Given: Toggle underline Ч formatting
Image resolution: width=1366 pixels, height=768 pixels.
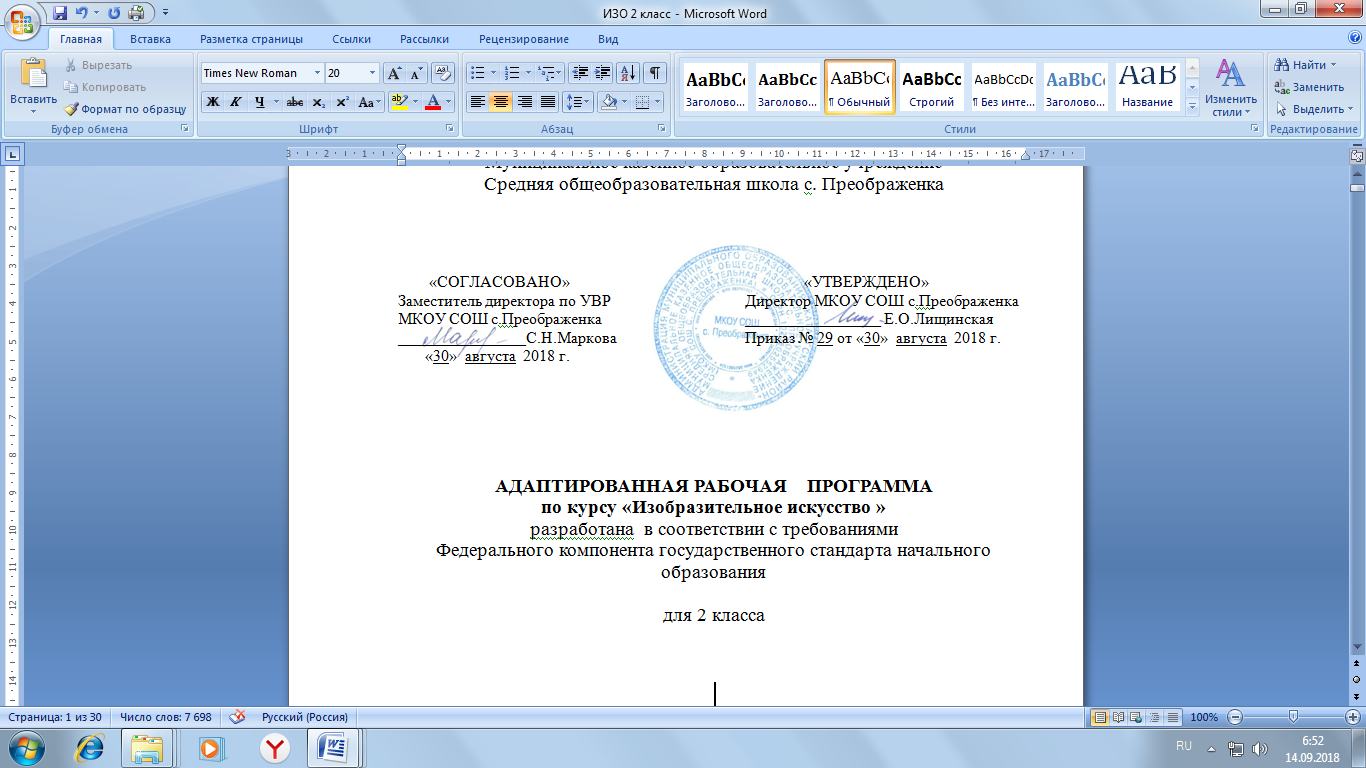Looking at the screenshot, I should tap(259, 102).
